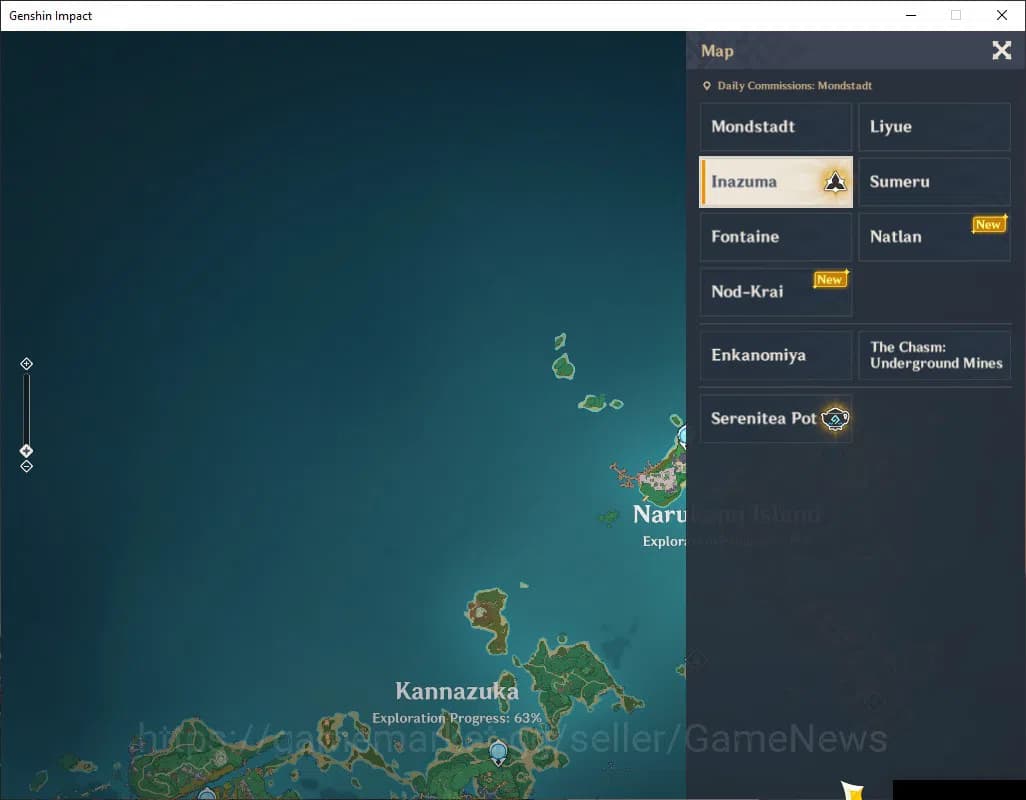
Task: Click the Narukami Island label on the map
Action: [660, 515]
